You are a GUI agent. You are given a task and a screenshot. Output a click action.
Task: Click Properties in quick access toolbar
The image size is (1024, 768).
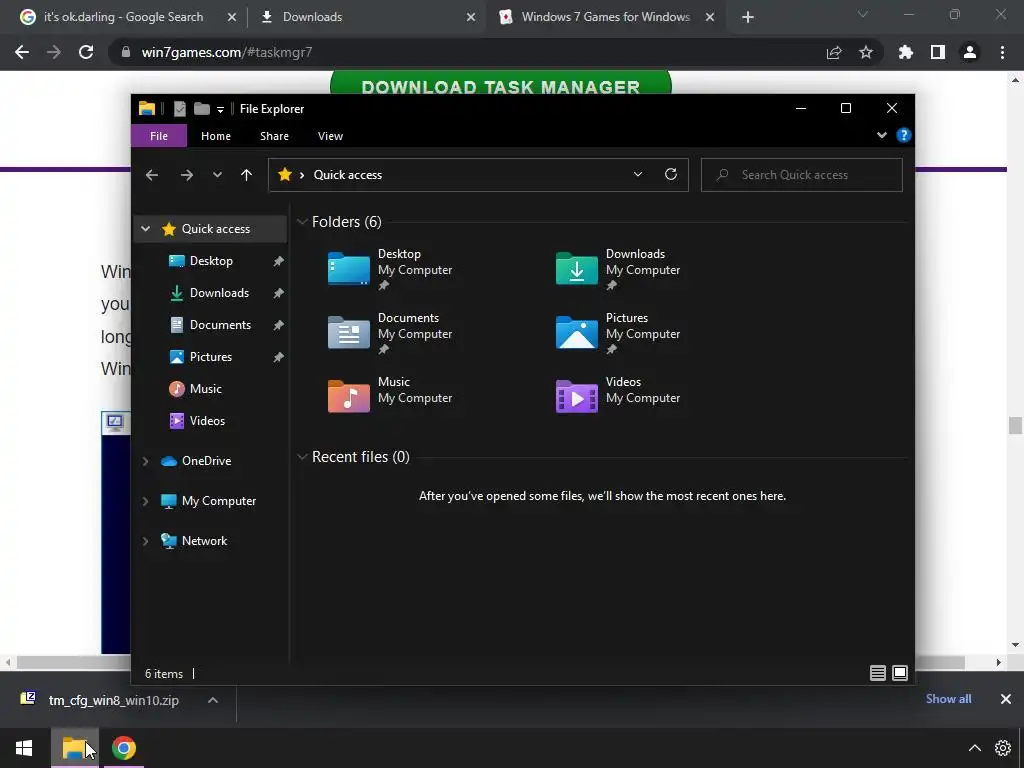pos(180,108)
